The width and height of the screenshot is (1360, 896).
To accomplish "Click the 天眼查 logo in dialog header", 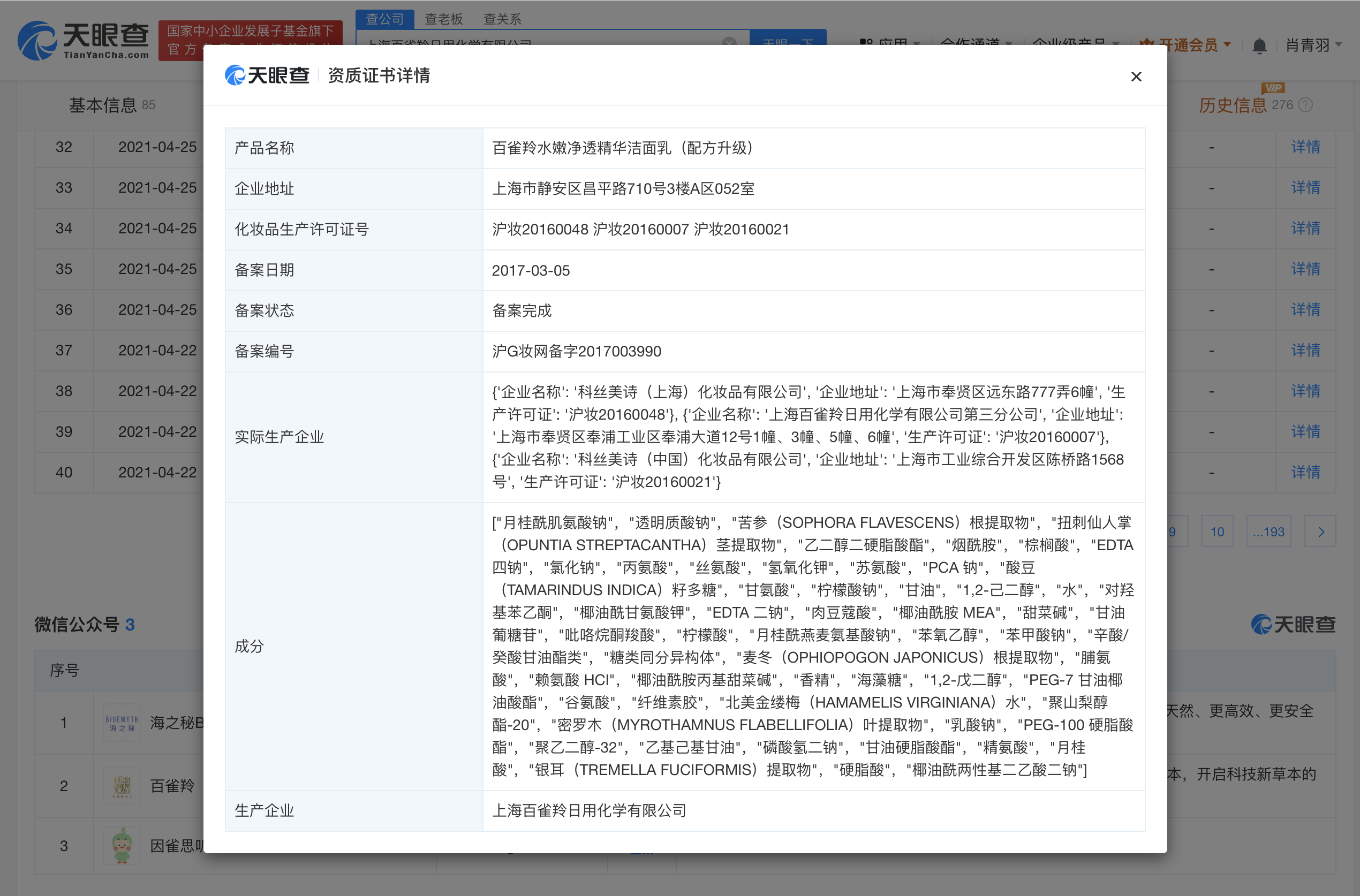I will (x=267, y=75).
